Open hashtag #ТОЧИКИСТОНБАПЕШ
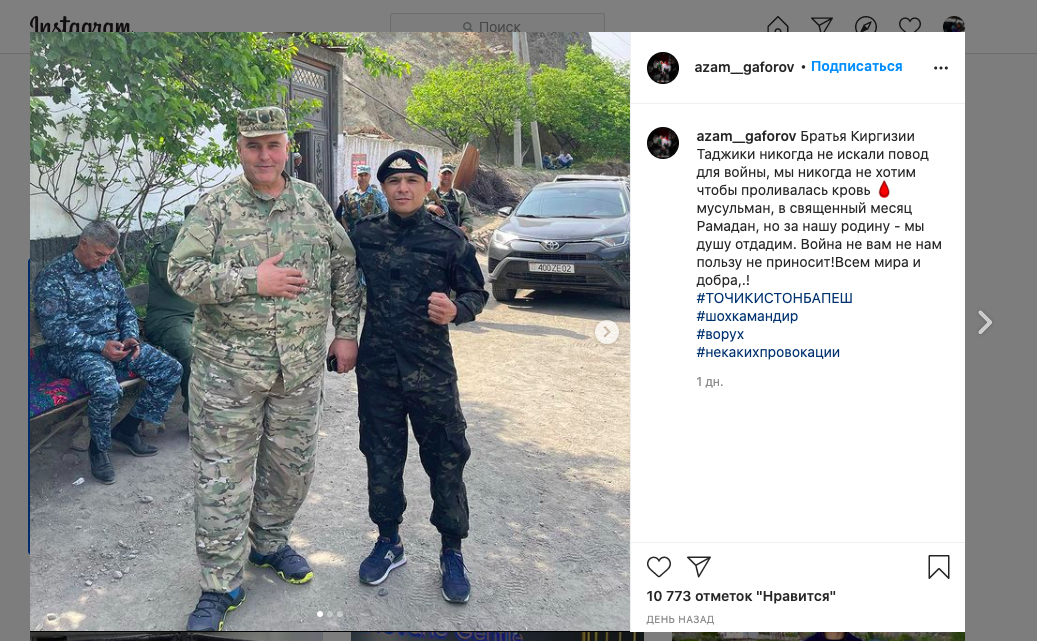This screenshot has width=1037, height=641. pos(774,298)
